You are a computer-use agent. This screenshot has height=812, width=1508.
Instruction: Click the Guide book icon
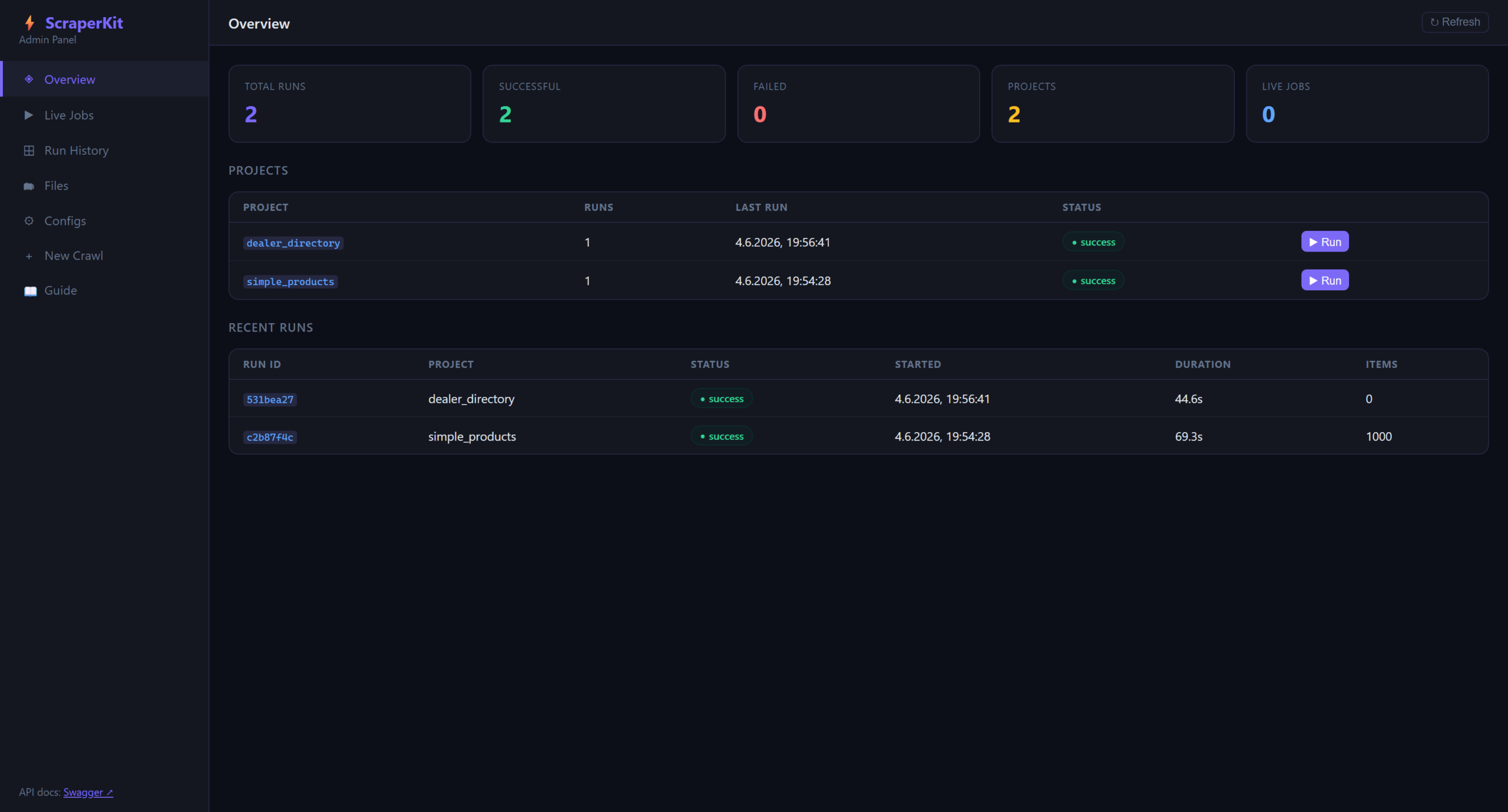(x=30, y=291)
